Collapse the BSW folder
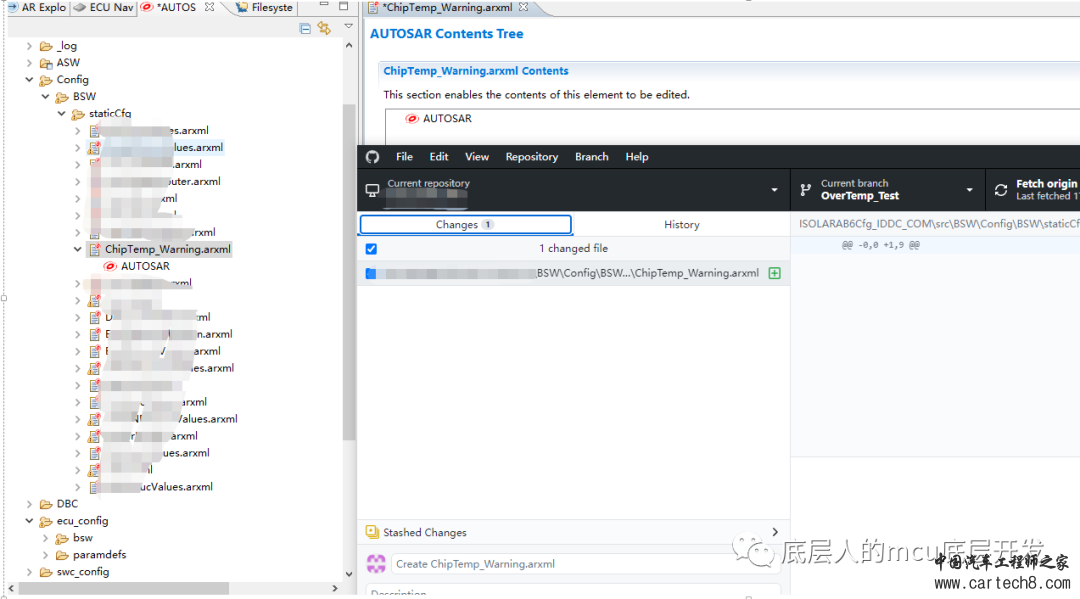1080x599 pixels. 45,96
